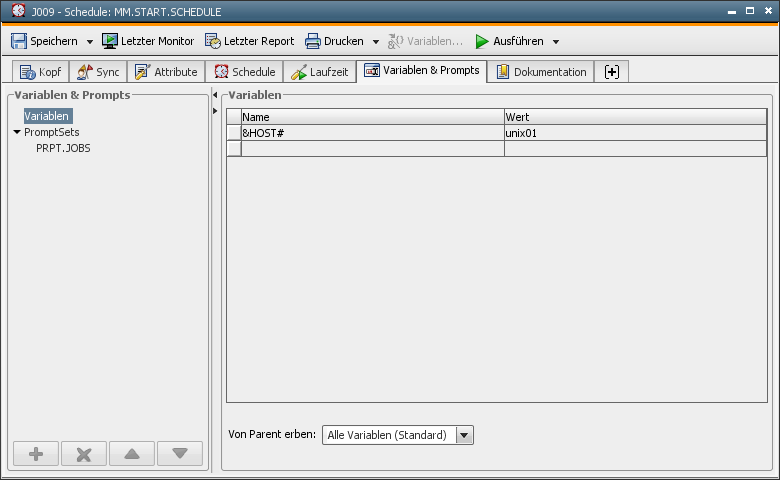This screenshot has height=480, width=780.
Task: Switch to the Kopf tab
Action: pos(41,72)
